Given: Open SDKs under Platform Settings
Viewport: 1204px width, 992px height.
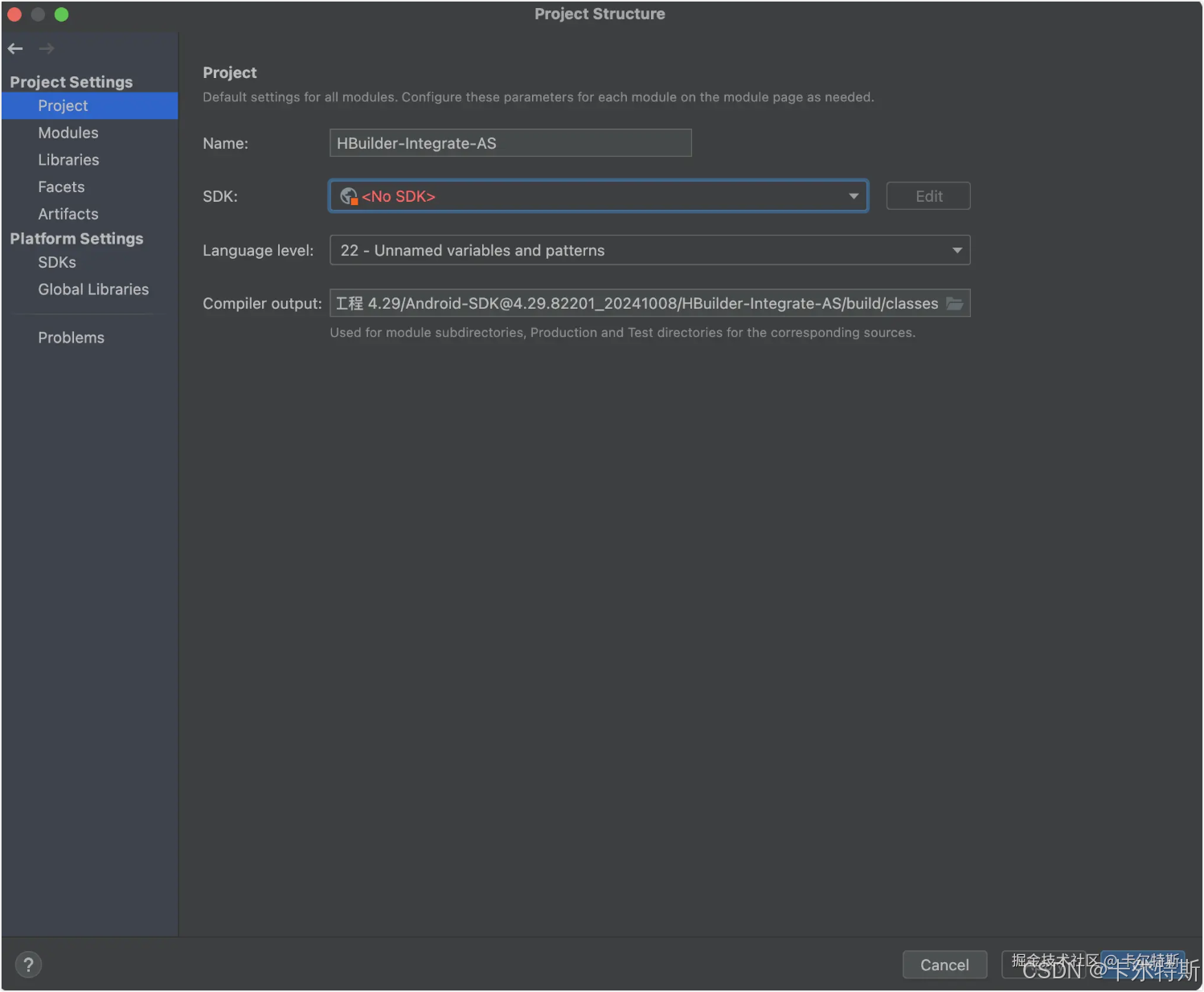Looking at the screenshot, I should click(x=57, y=262).
